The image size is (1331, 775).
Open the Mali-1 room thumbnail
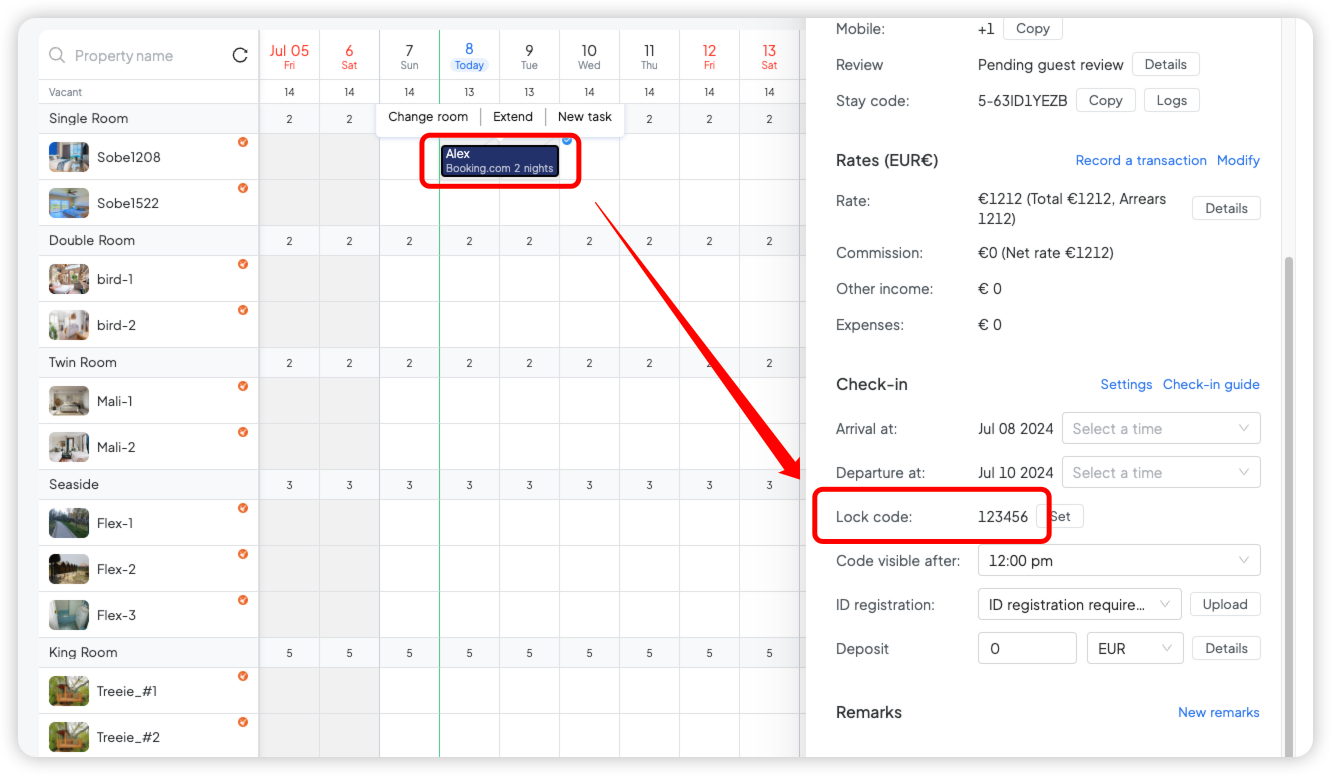click(69, 401)
